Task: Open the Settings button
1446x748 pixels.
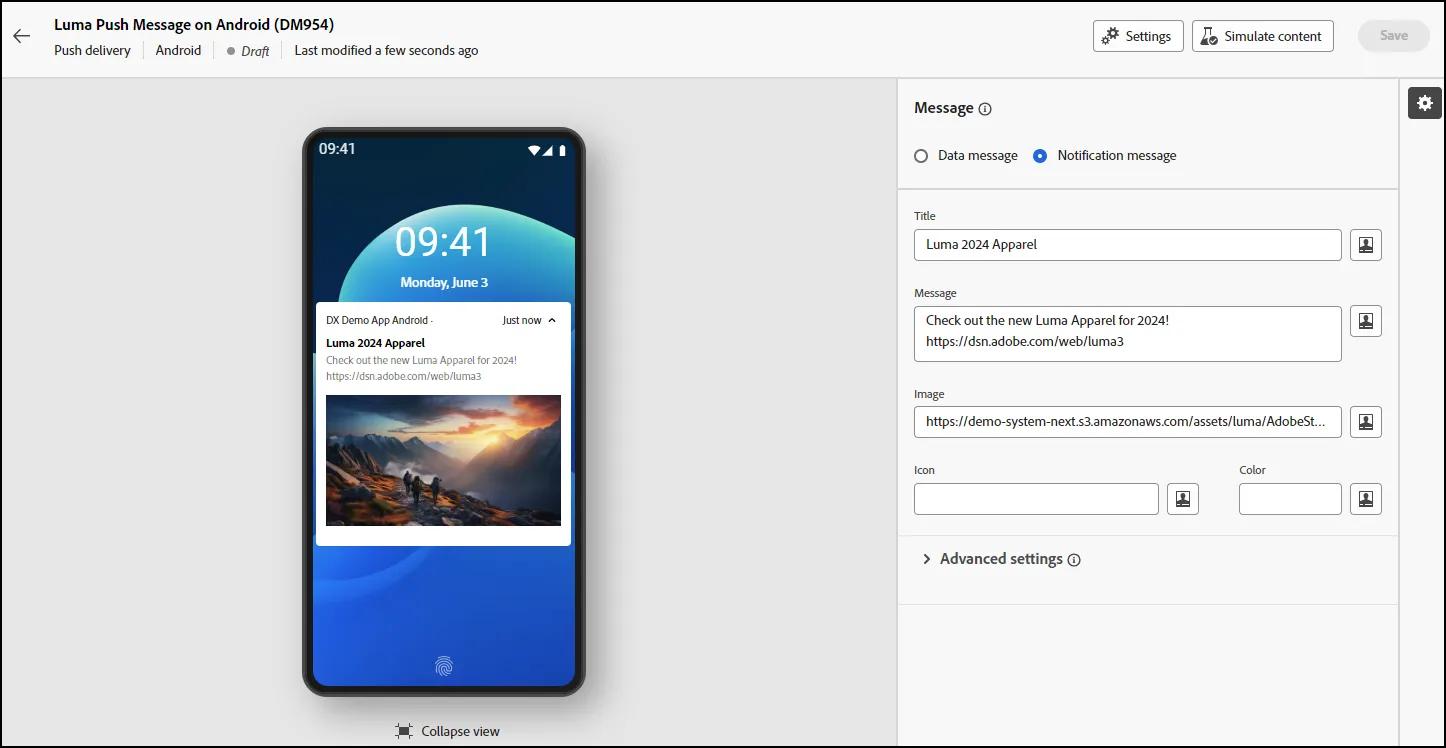Action: 1138,36
